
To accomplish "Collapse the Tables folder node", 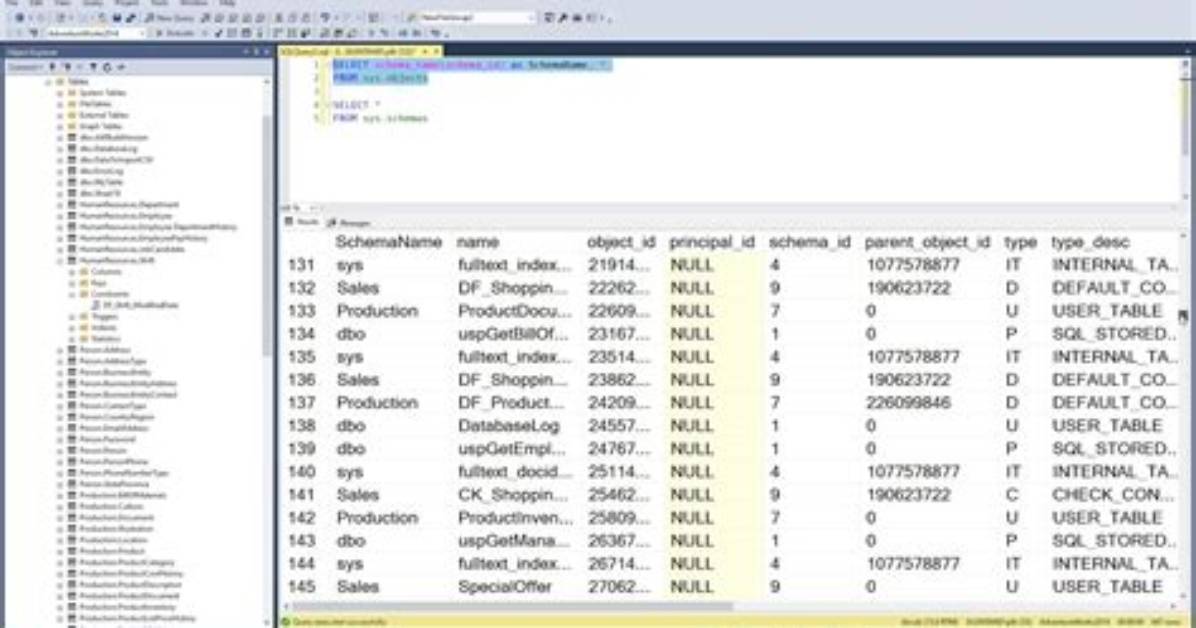I will [x=48, y=82].
